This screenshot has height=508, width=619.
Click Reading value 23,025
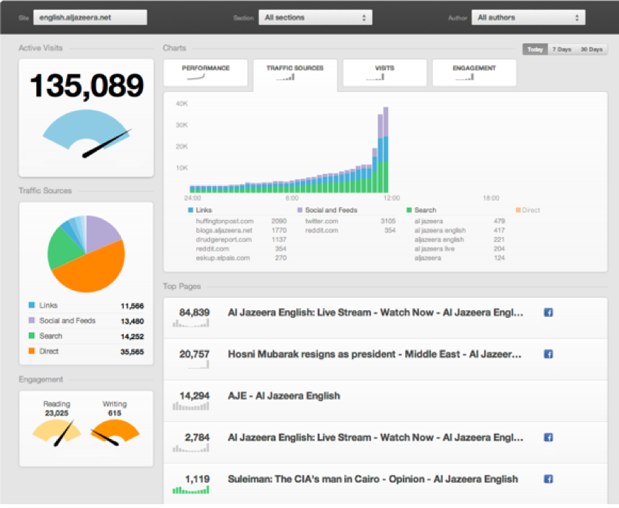(56, 413)
